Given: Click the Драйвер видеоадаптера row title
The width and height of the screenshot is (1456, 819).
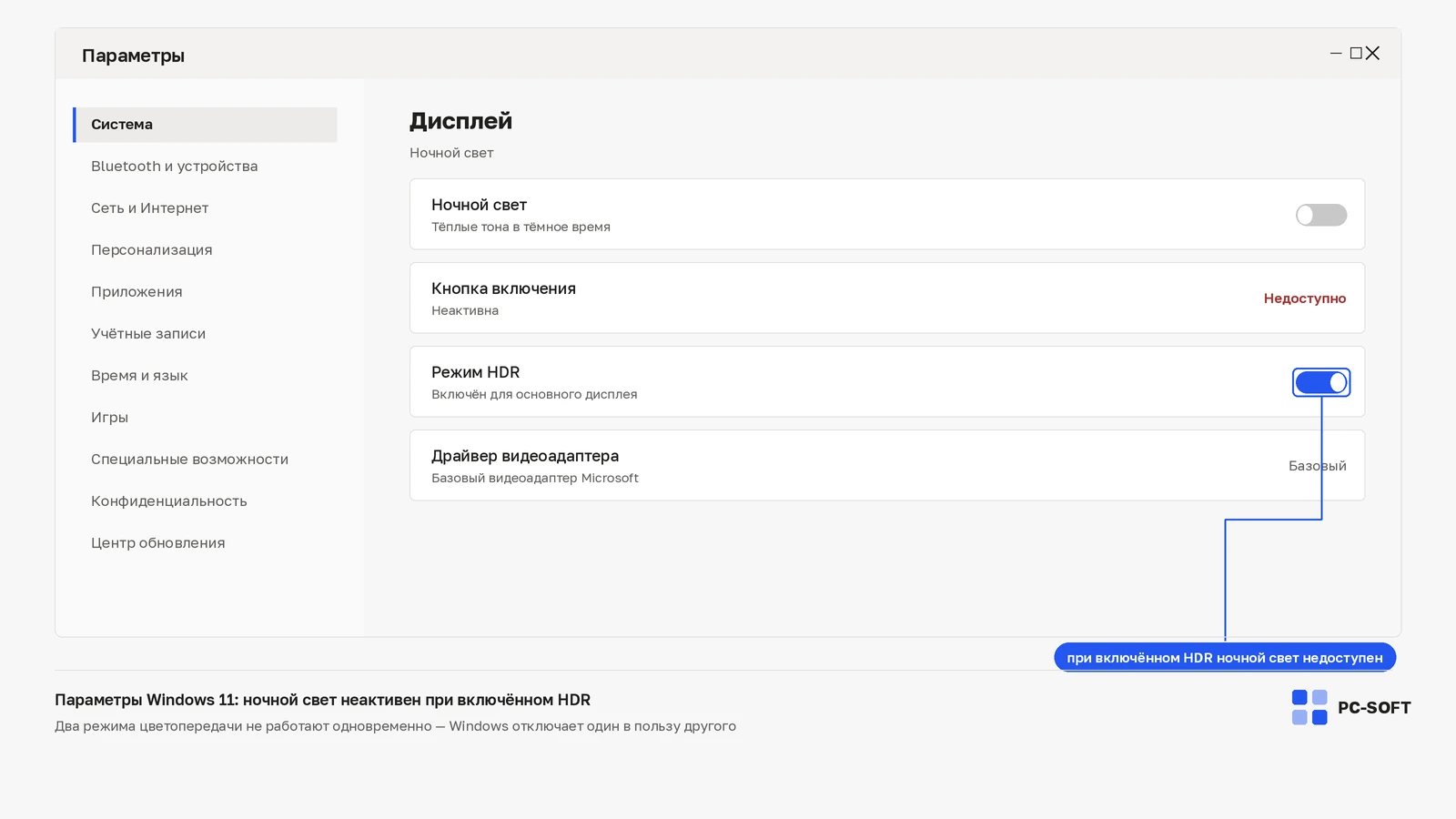Looking at the screenshot, I should 525,456.
